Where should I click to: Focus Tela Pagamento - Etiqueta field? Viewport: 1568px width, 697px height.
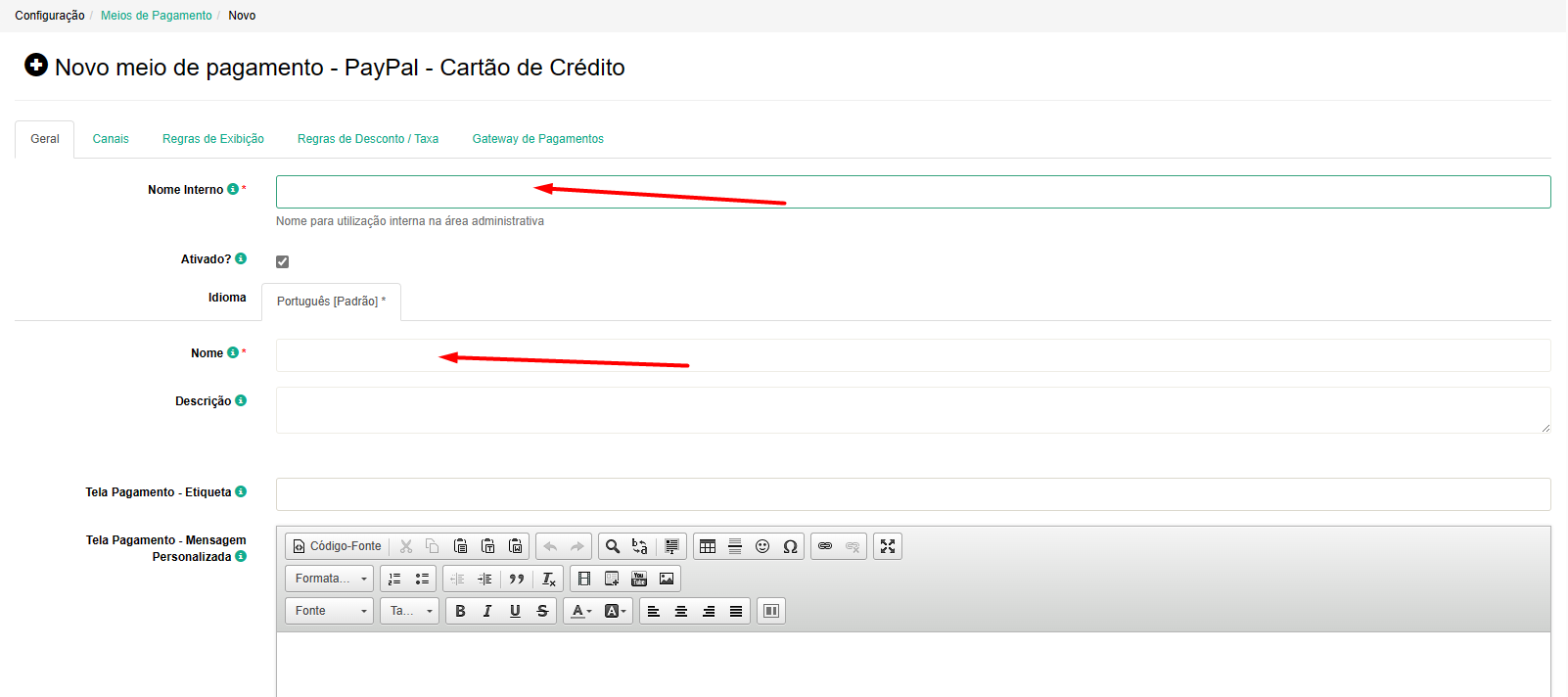[x=913, y=494]
